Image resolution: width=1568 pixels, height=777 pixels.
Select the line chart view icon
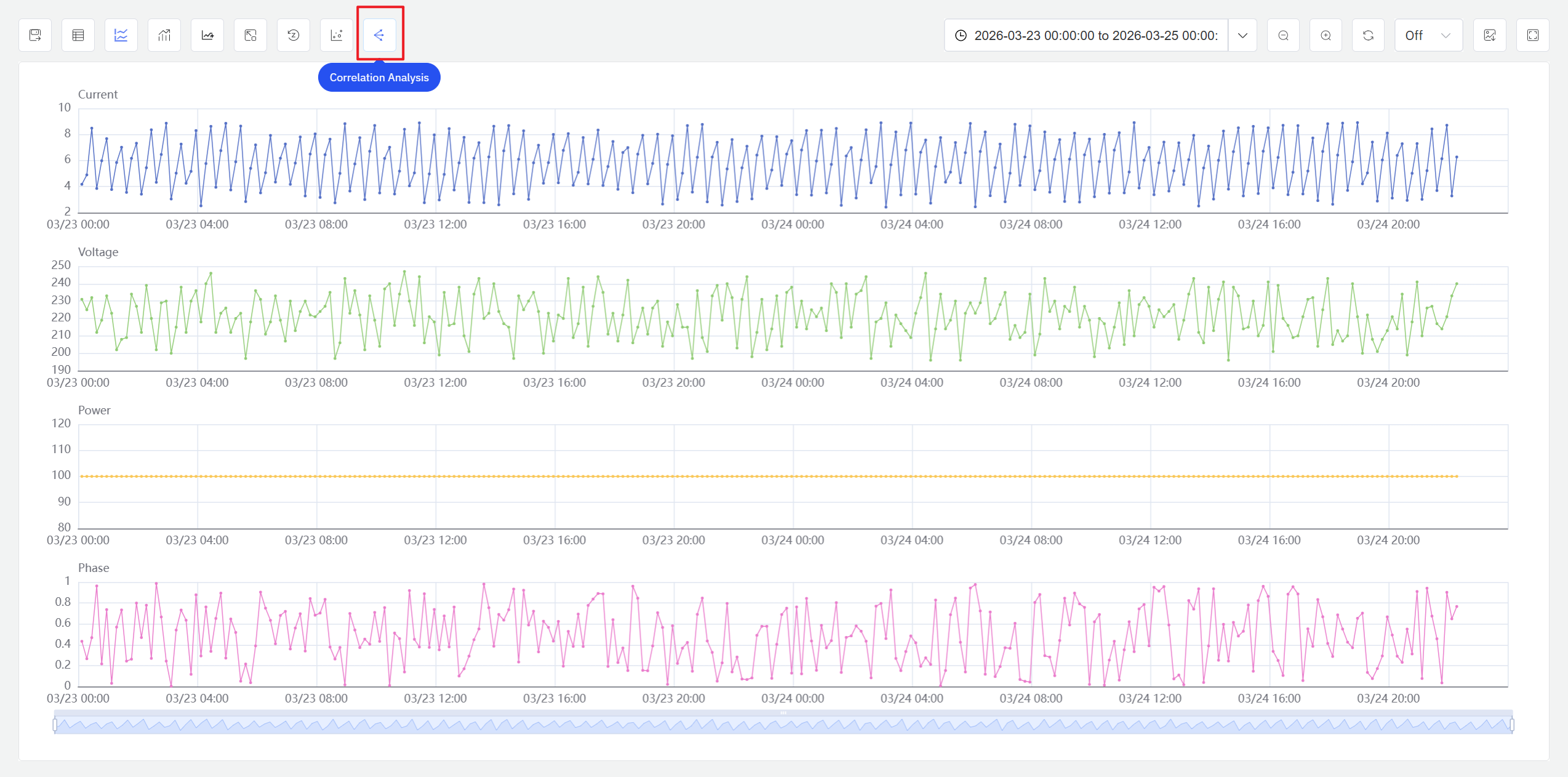(x=121, y=35)
